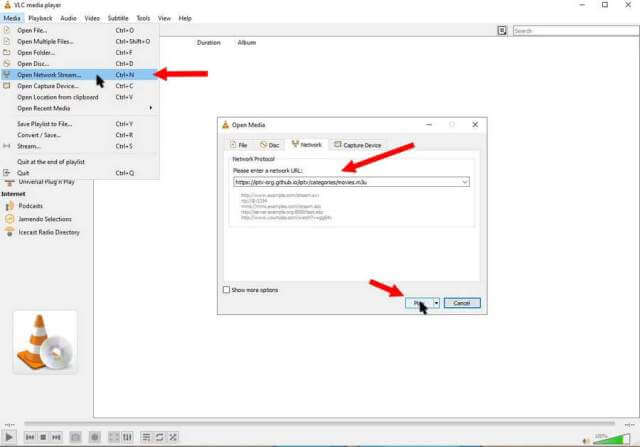This screenshot has height=447, width=640.
Task: Switch to File tab in Open Media
Action: pyautogui.click(x=239, y=145)
